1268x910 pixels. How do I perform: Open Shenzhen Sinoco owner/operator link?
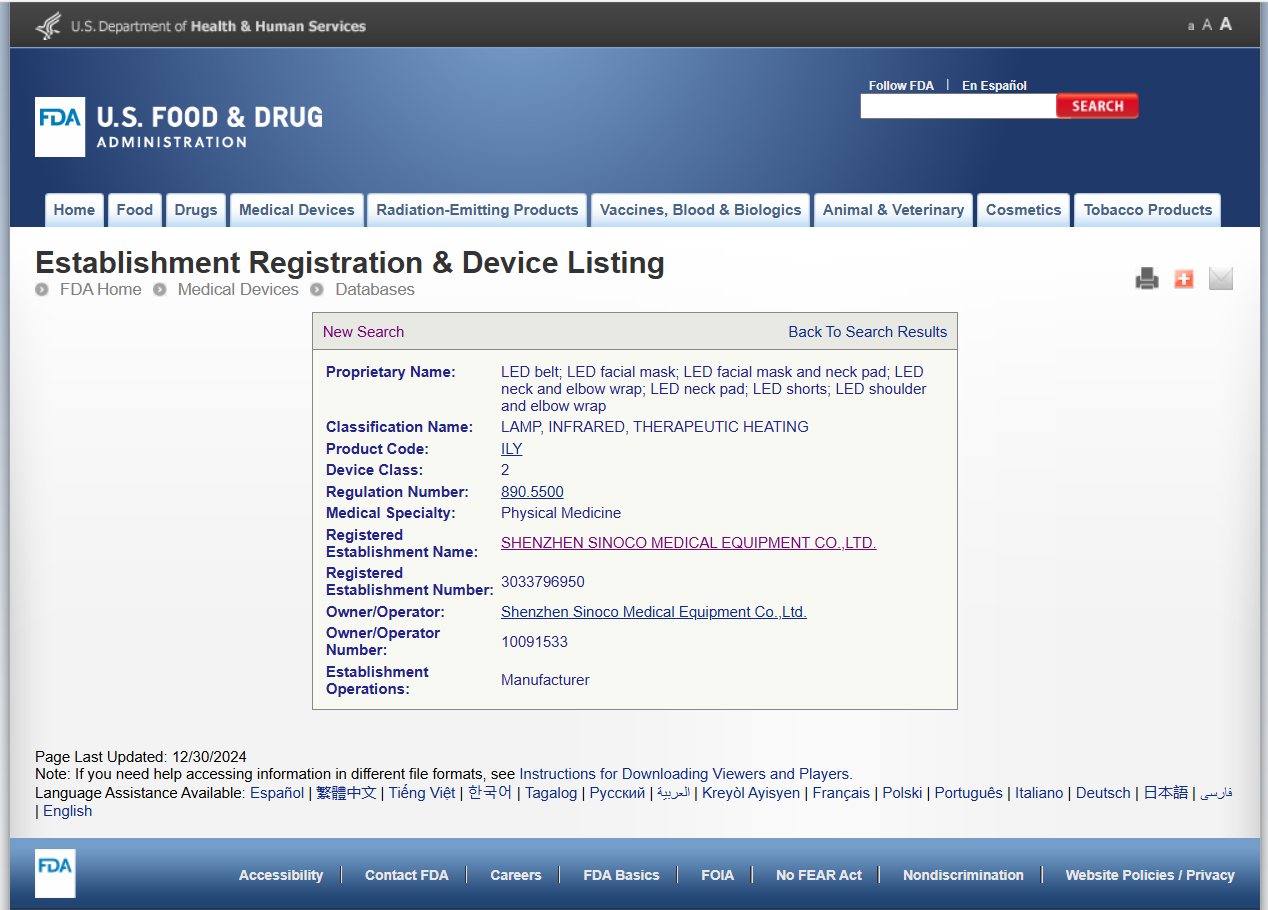coord(654,612)
